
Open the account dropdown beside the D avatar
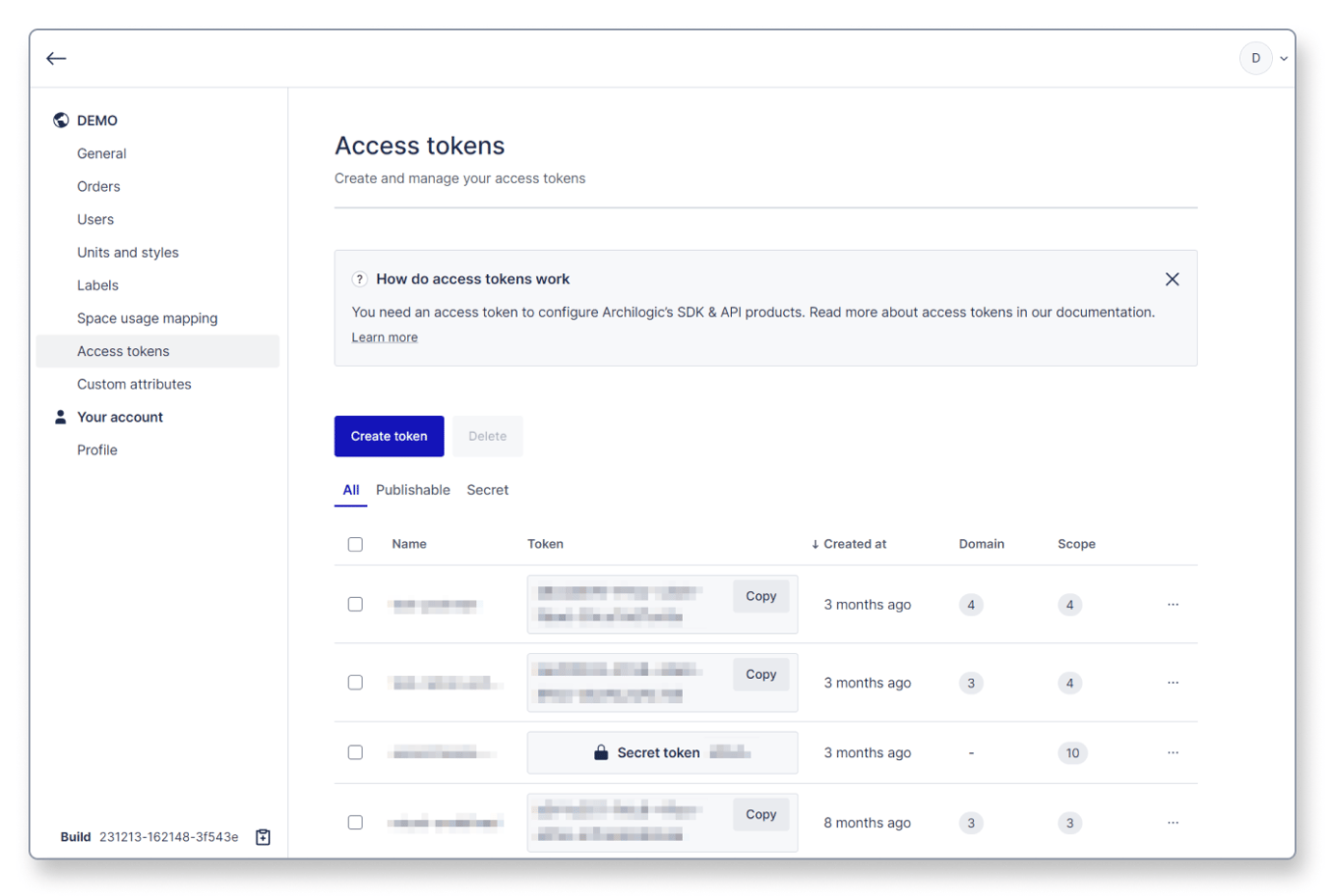coord(1283,58)
